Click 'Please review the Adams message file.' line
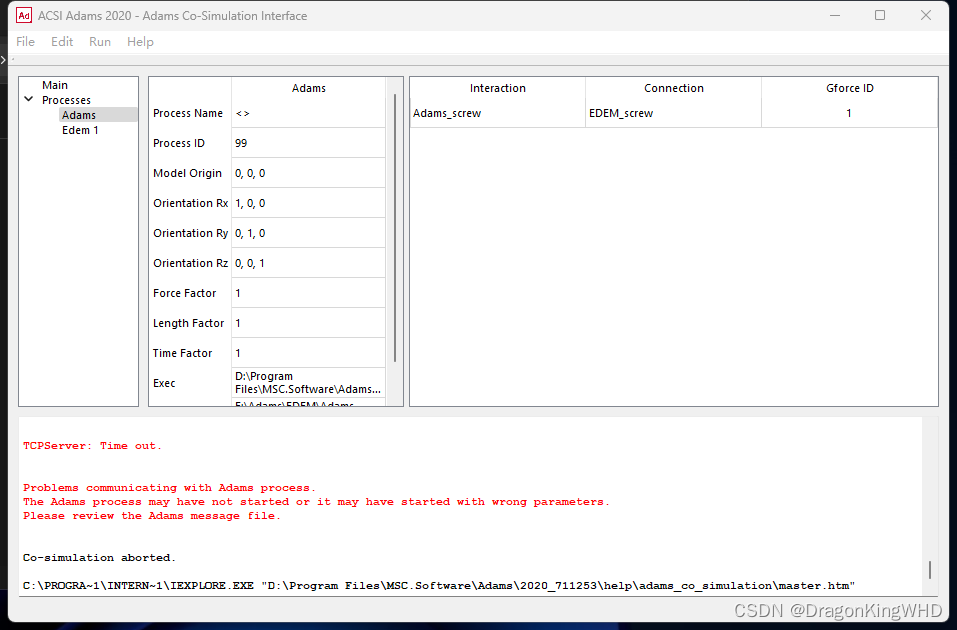 coord(151,516)
